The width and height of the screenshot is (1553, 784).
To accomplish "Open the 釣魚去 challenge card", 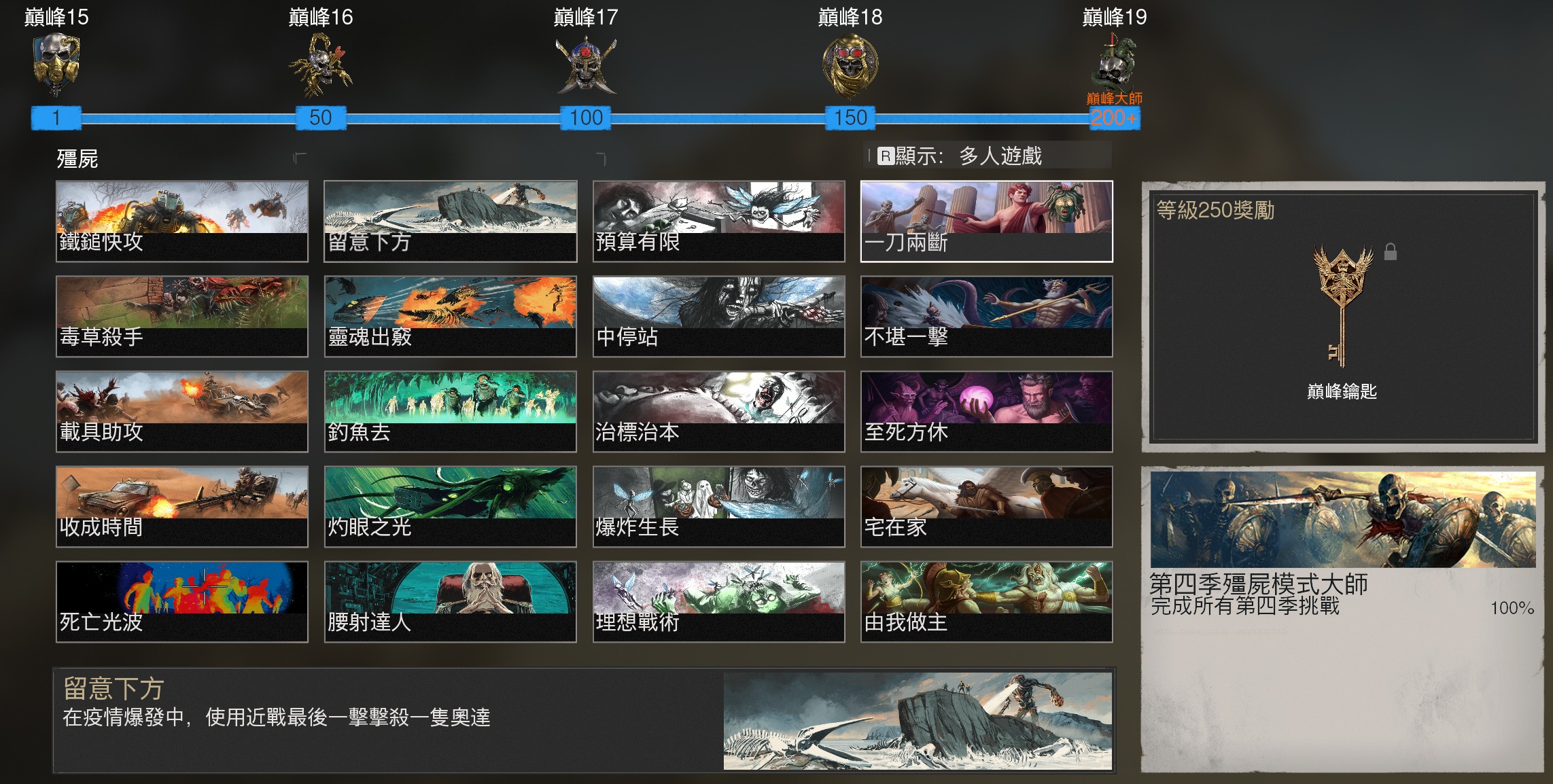I will click(x=451, y=411).
